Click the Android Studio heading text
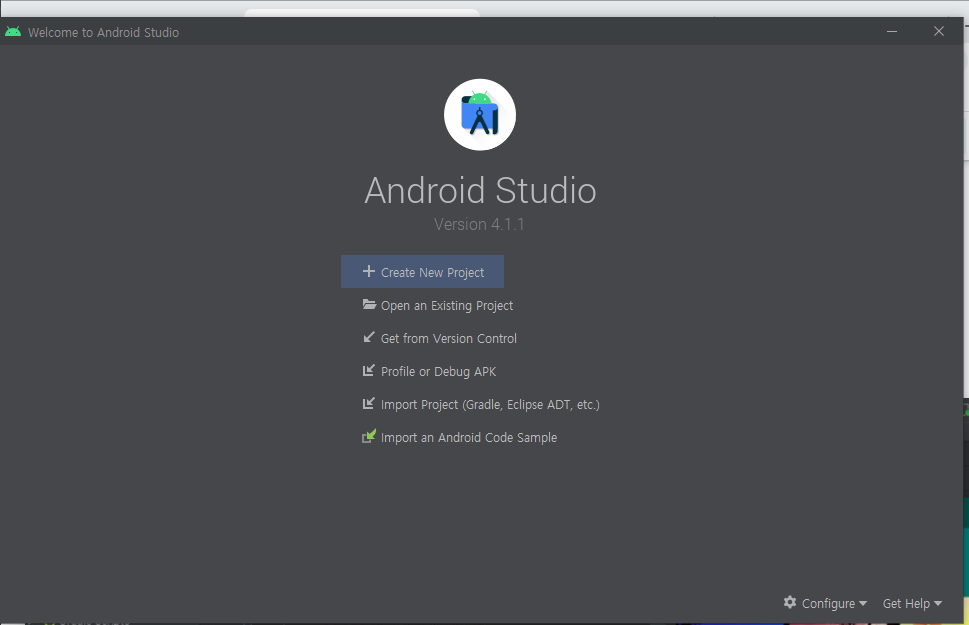The width and height of the screenshot is (969, 625). (x=480, y=190)
